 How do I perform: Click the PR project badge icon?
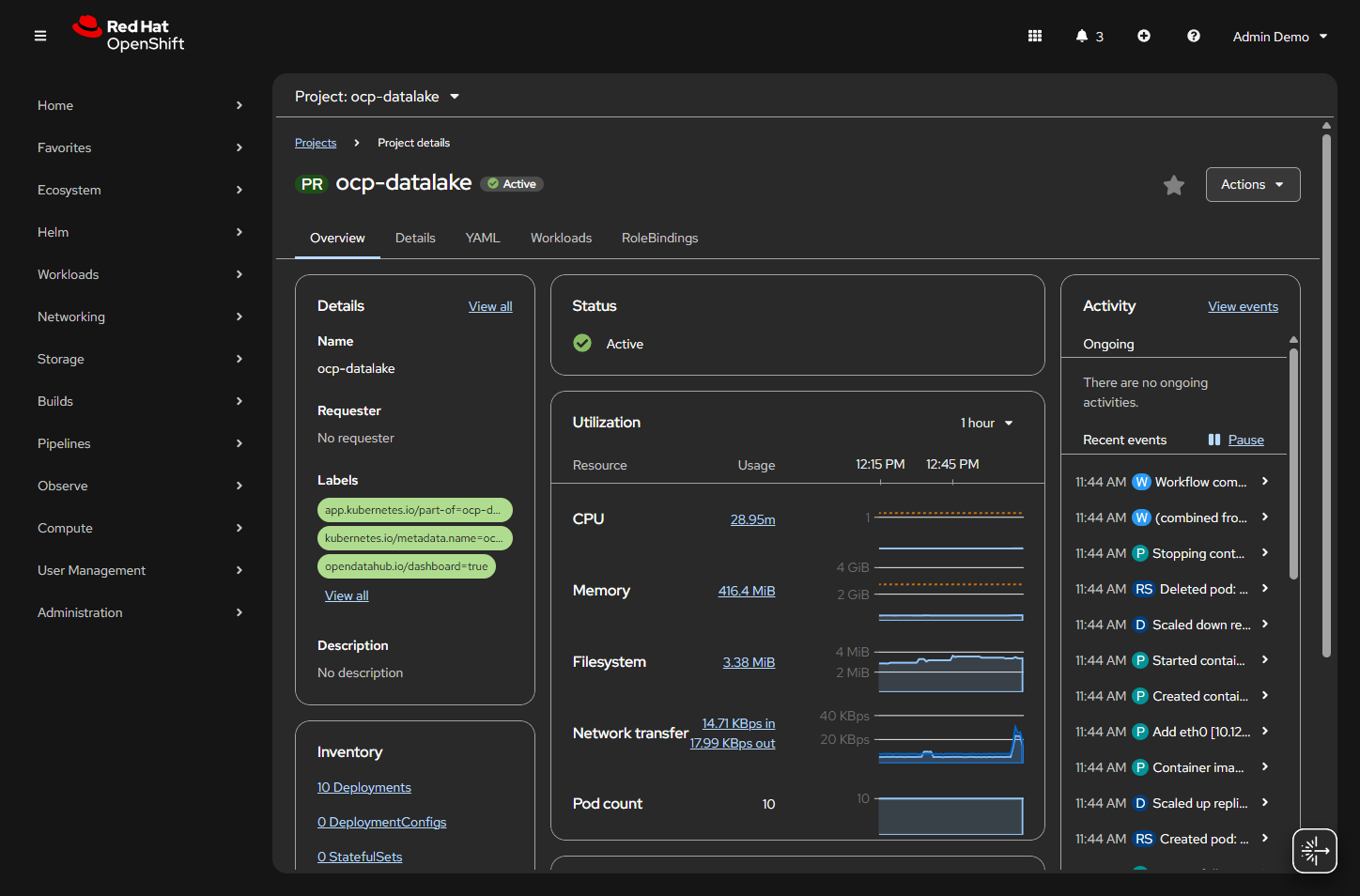coord(312,184)
